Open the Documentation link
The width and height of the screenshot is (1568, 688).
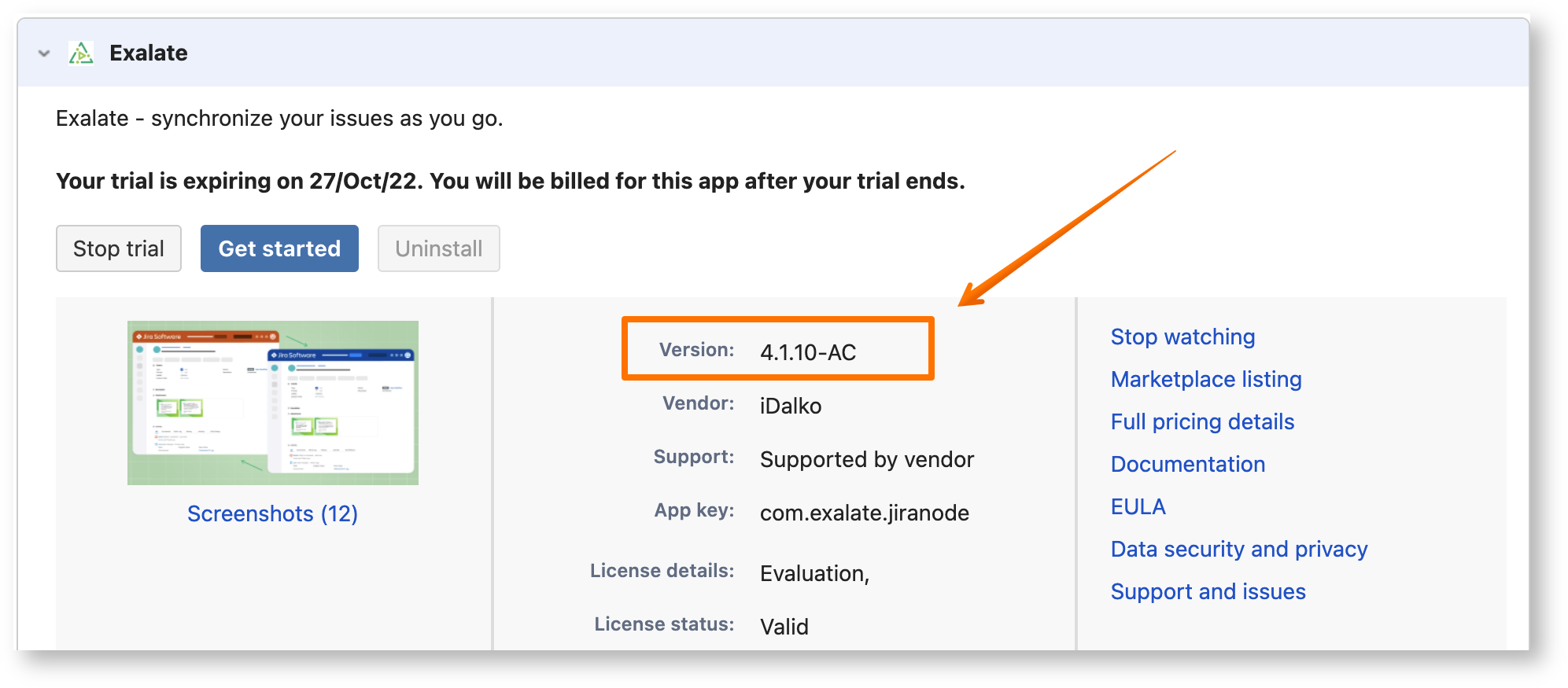point(1188,464)
